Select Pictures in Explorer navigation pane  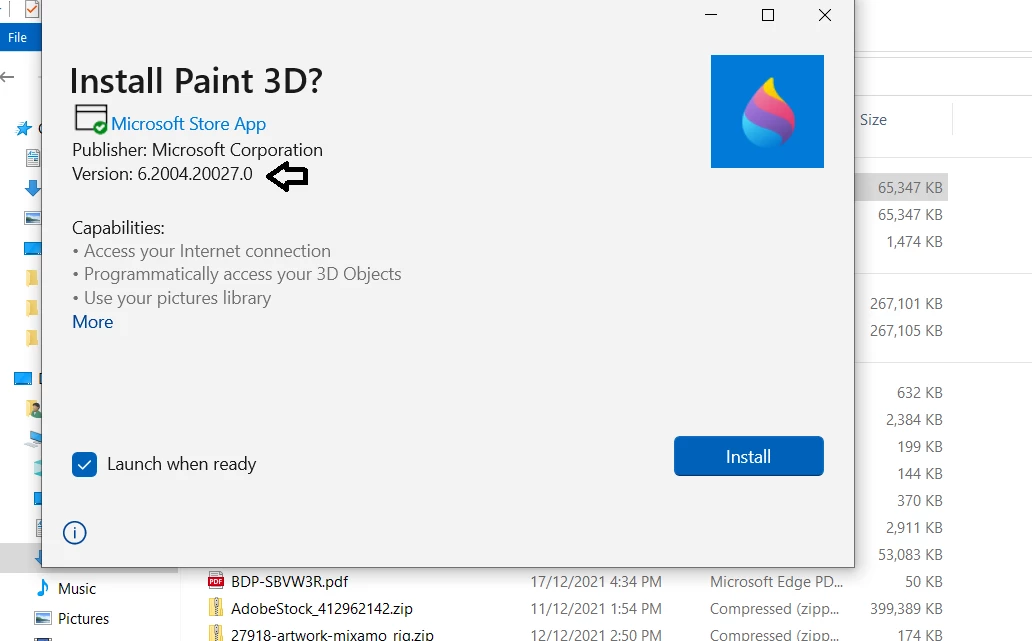pyautogui.click(x=83, y=619)
